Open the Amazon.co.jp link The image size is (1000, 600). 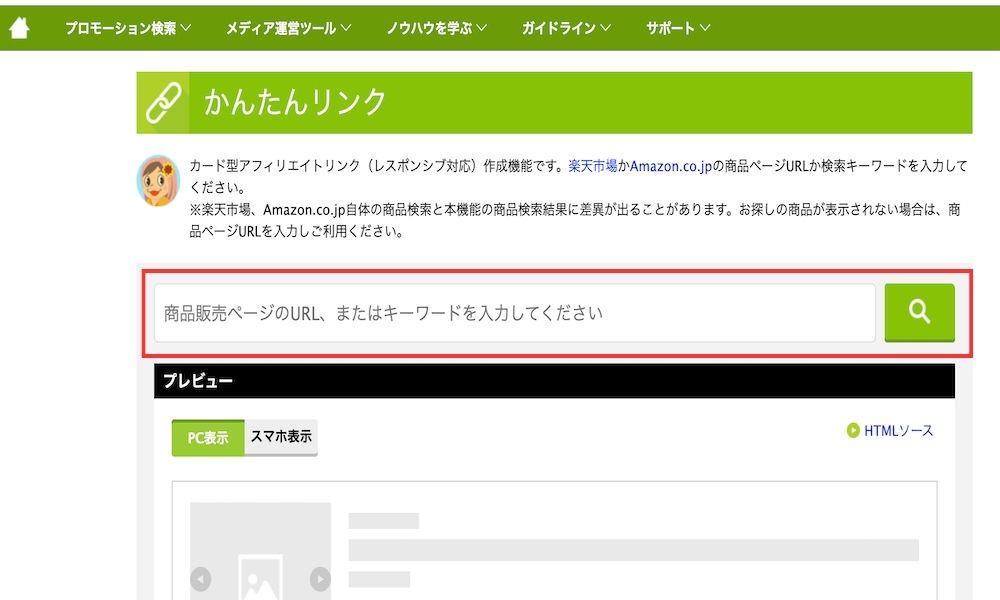point(670,166)
